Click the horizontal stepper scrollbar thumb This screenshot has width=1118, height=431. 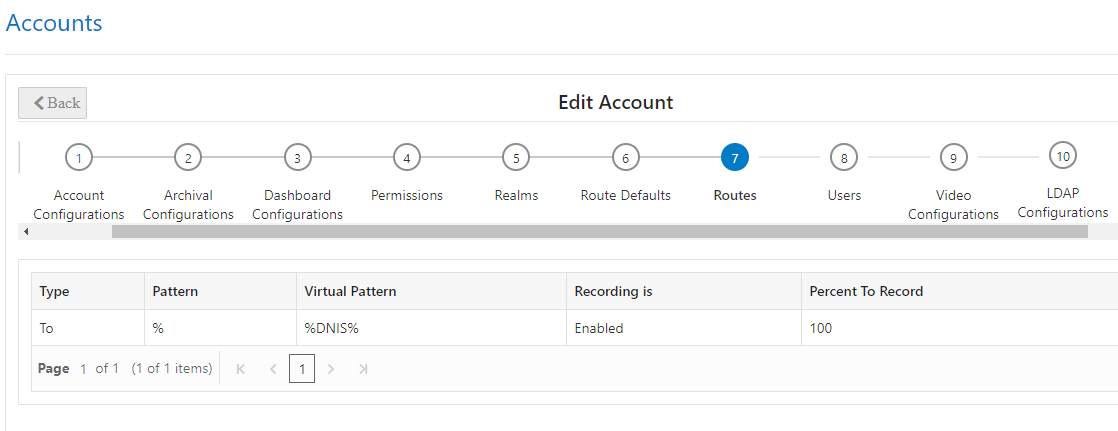599,232
